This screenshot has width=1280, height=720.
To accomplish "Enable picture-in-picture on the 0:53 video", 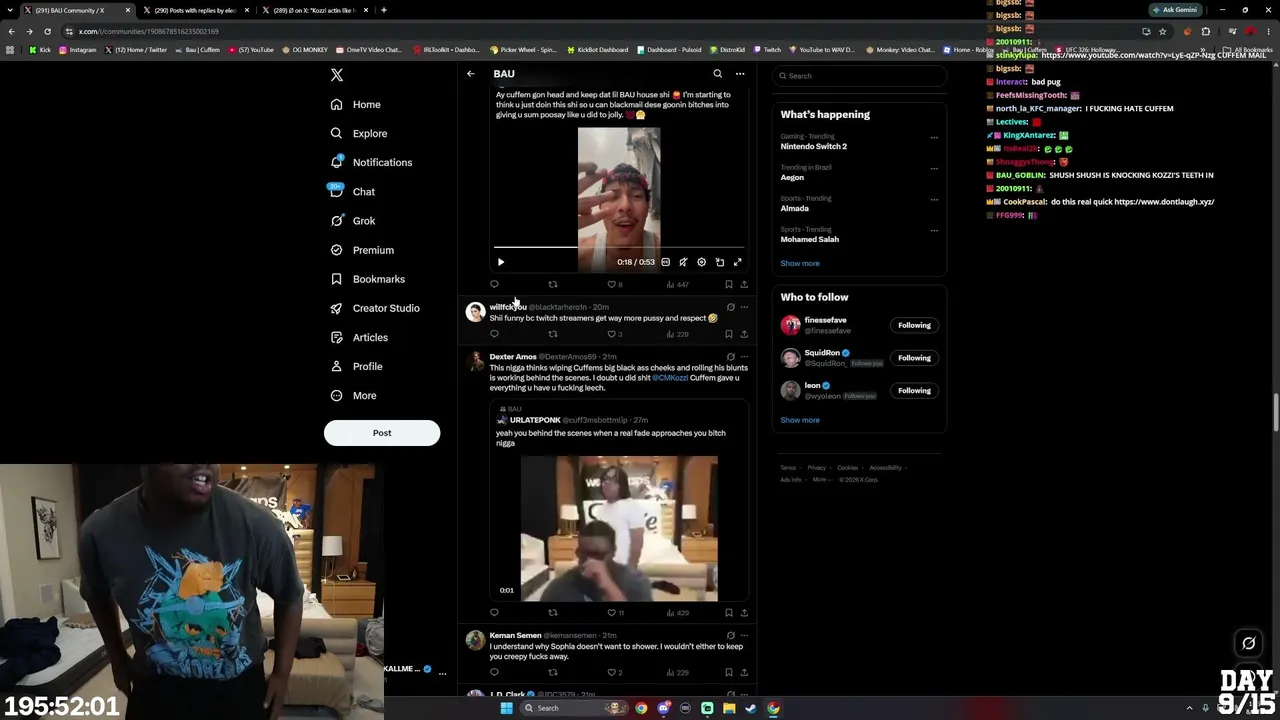I will (719, 262).
